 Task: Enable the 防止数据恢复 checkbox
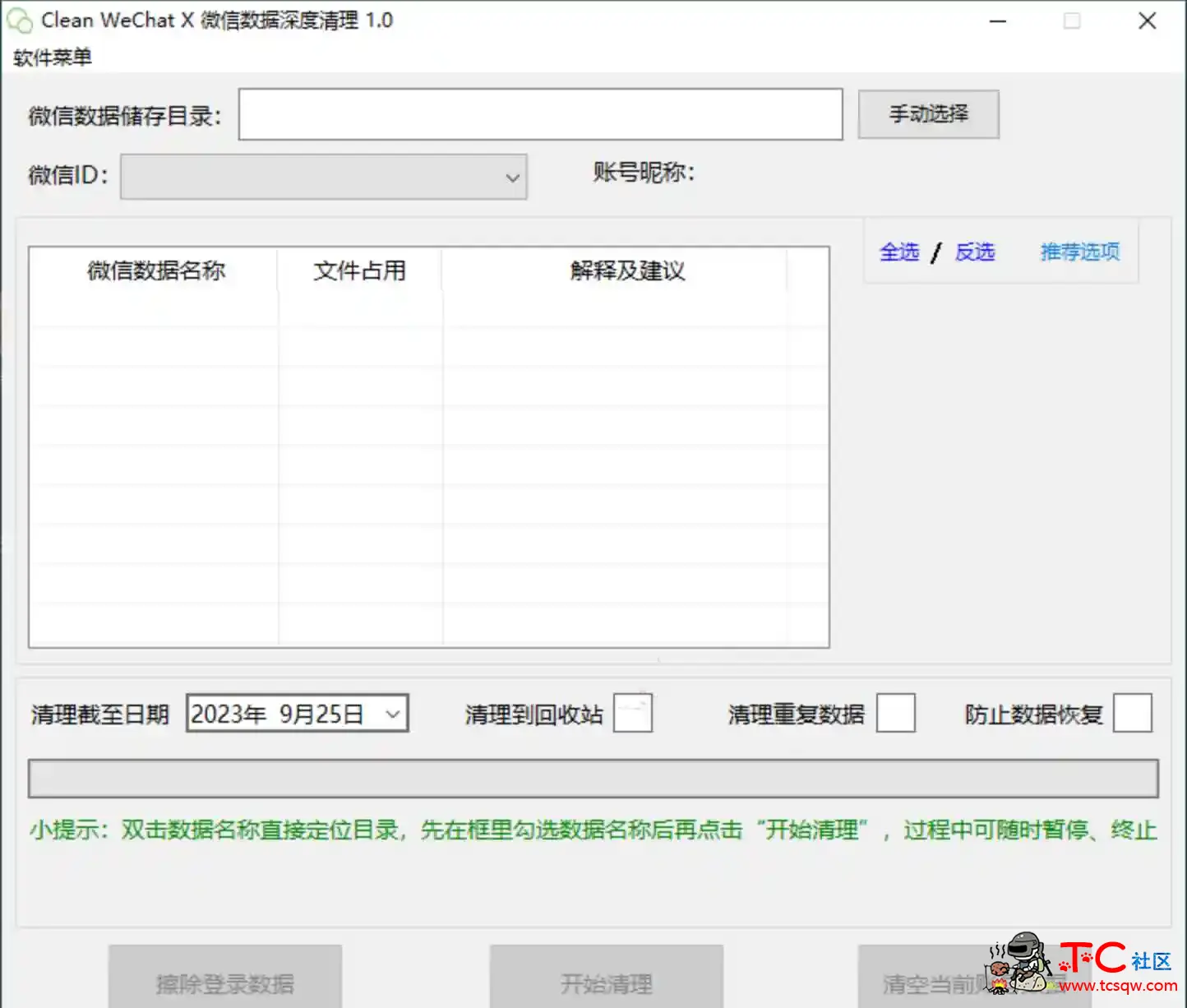pos(1132,713)
